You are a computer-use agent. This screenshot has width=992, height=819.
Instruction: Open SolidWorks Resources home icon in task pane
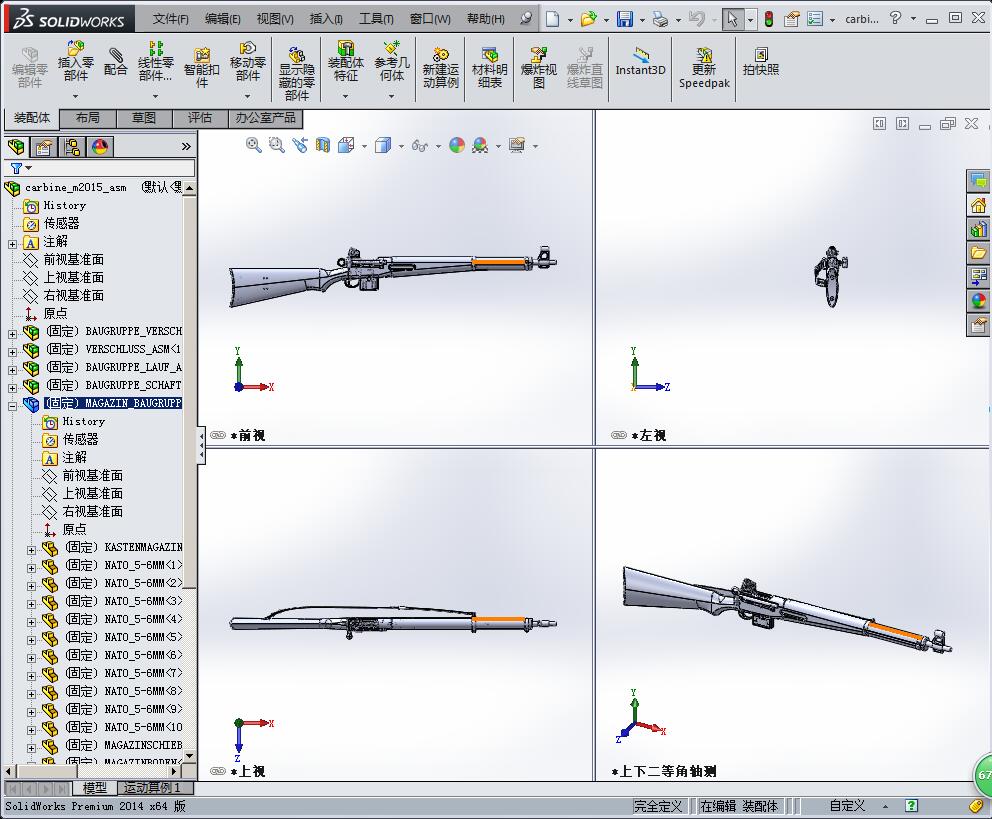click(979, 205)
